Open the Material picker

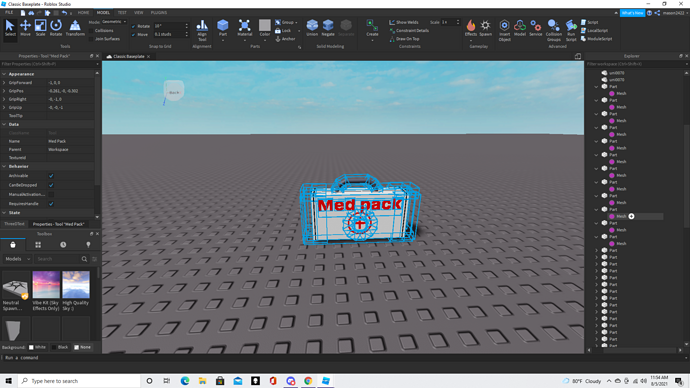coord(244,28)
